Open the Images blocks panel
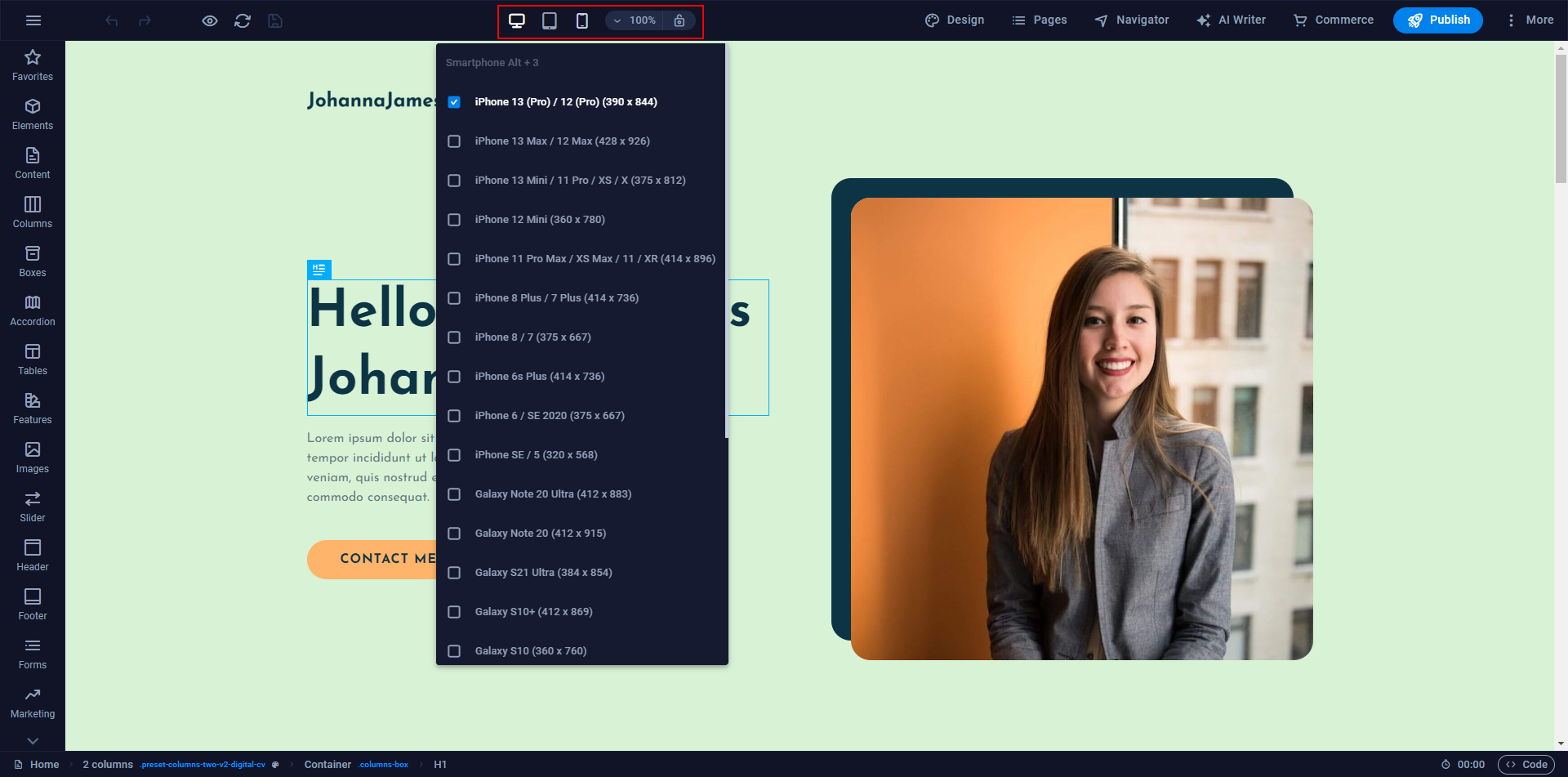The image size is (1568, 777). [x=33, y=458]
